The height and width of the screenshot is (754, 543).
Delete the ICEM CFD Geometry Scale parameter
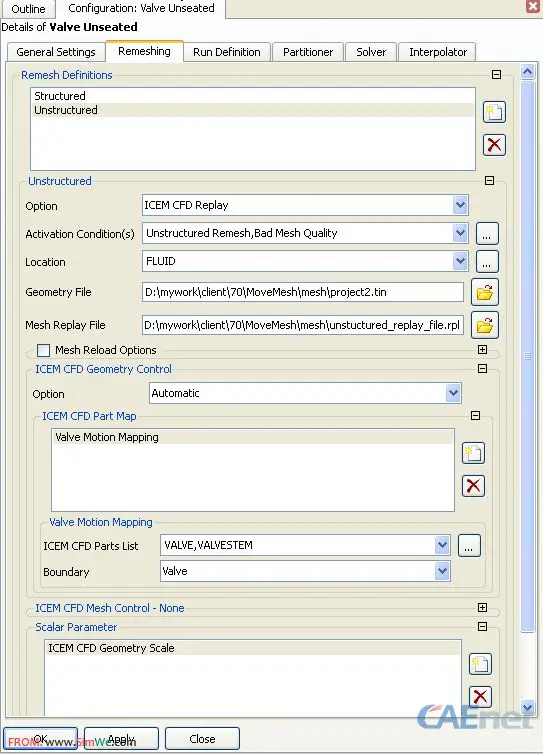pyautogui.click(x=480, y=696)
